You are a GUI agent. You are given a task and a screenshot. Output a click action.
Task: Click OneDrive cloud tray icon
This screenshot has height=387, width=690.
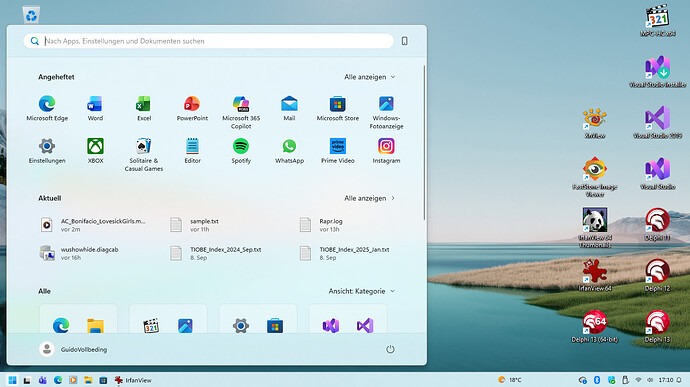583,380
